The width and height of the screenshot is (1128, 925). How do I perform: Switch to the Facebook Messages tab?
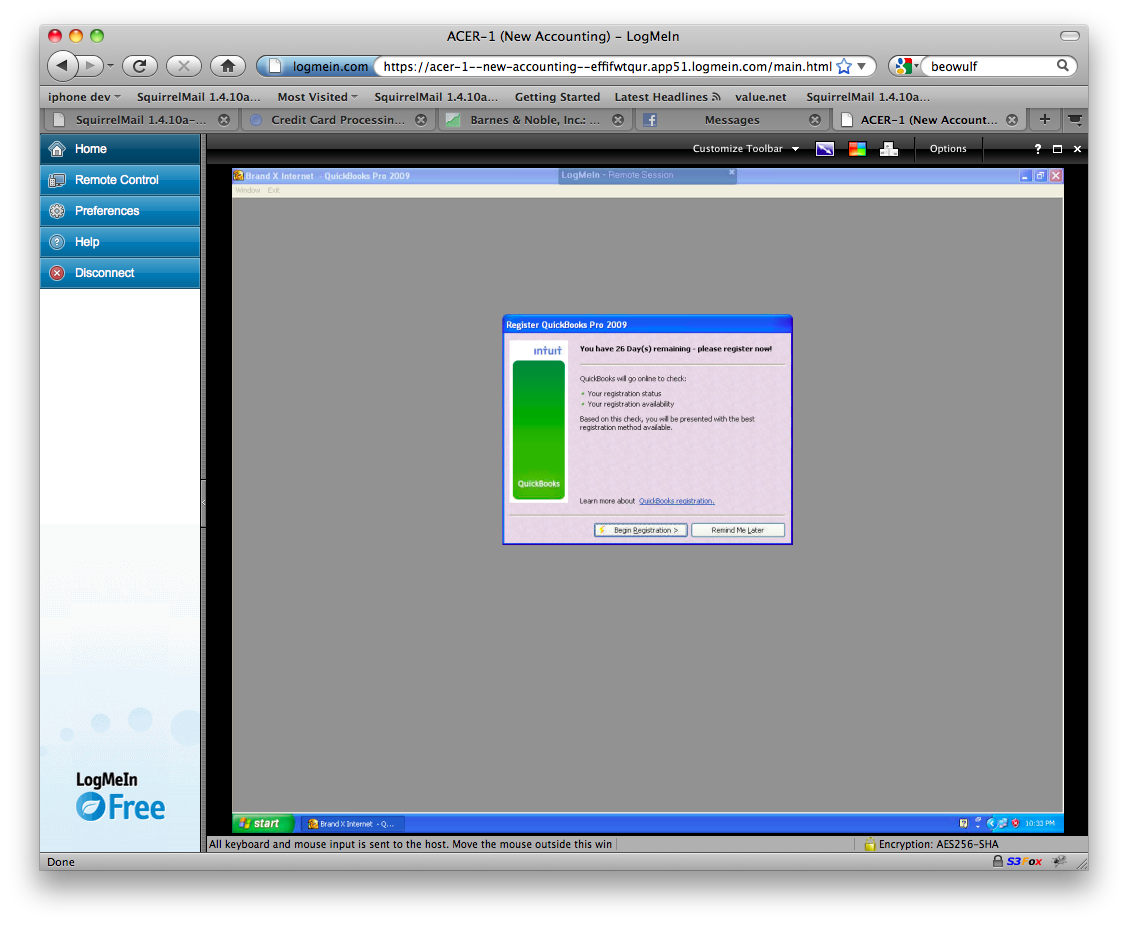point(732,120)
